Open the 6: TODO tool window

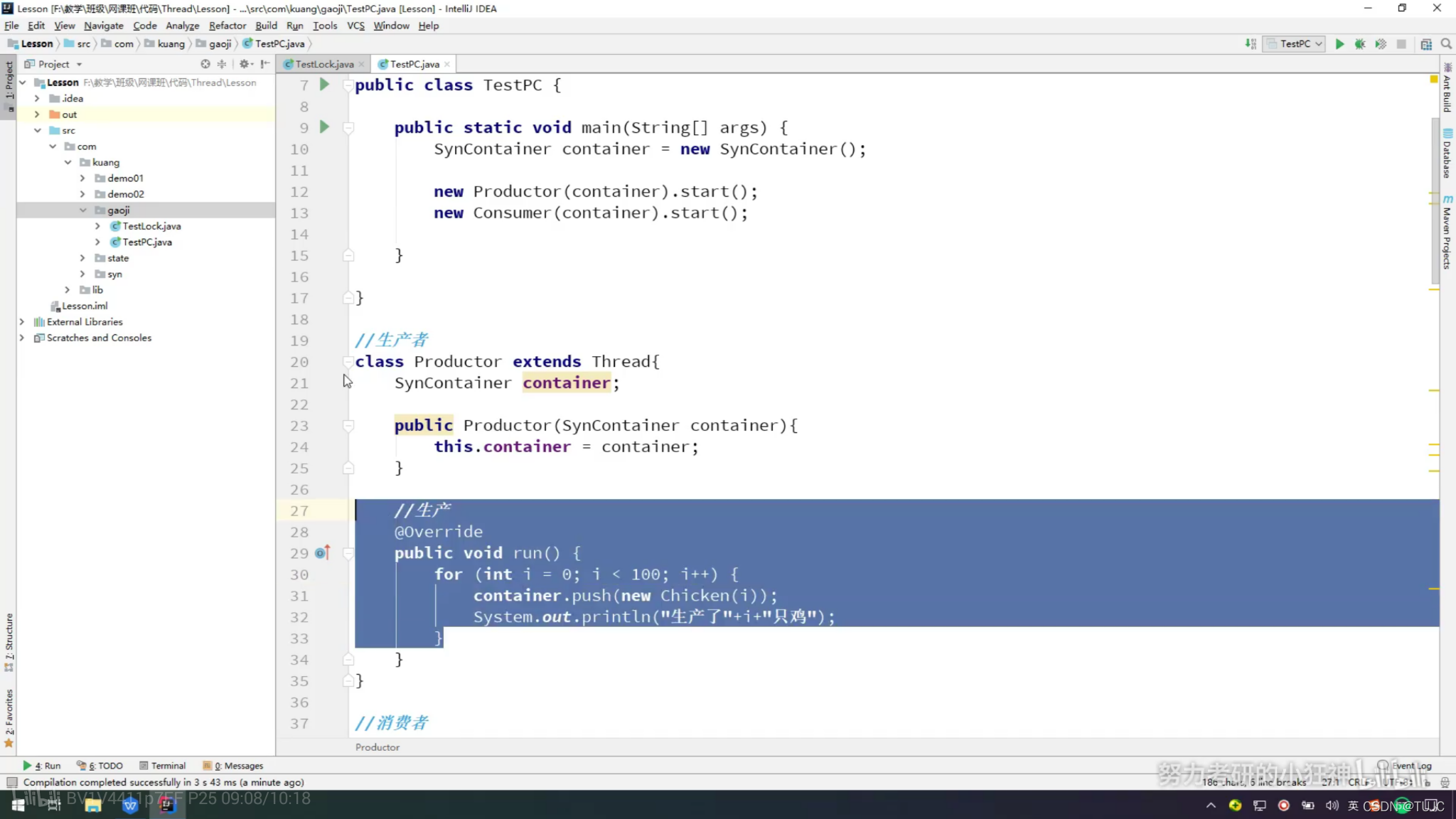coord(100,766)
